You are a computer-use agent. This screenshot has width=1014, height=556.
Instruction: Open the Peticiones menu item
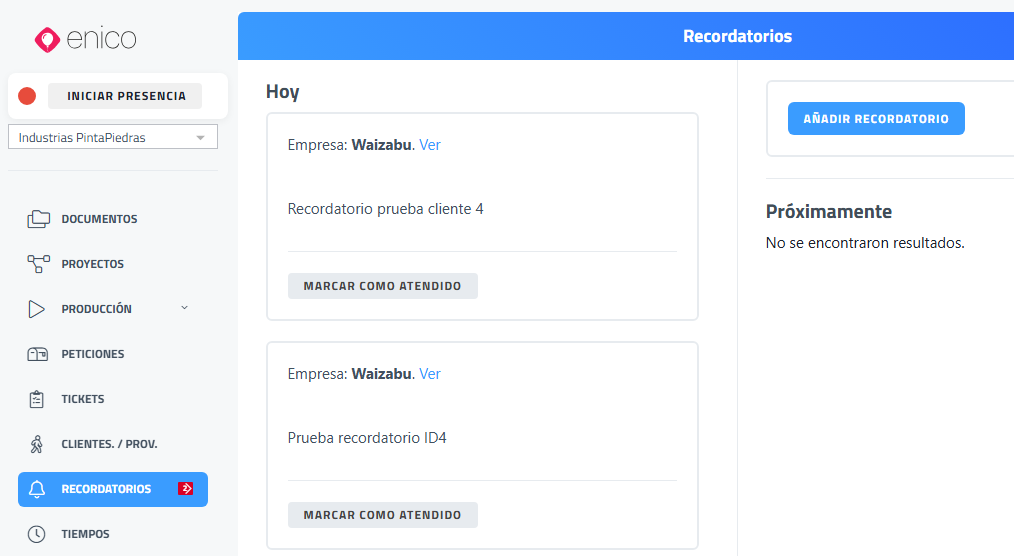coord(92,354)
